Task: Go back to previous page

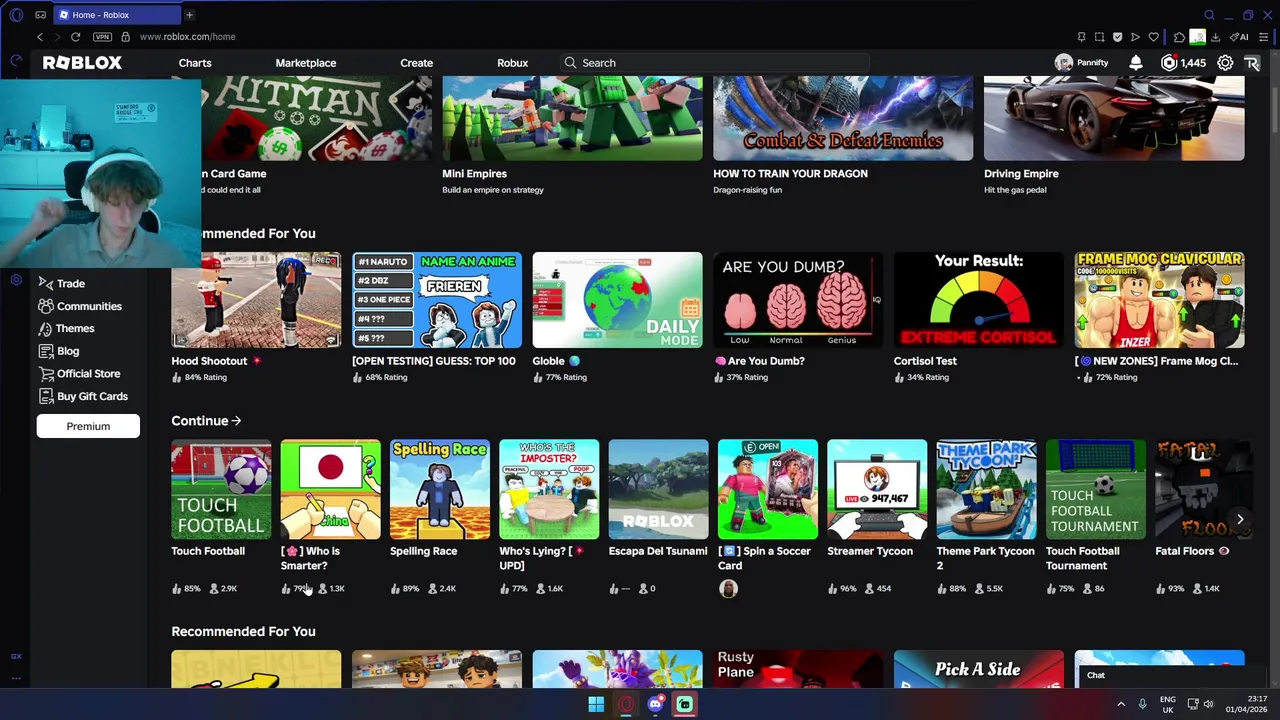Action: pyautogui.click(x=40, y=37)
